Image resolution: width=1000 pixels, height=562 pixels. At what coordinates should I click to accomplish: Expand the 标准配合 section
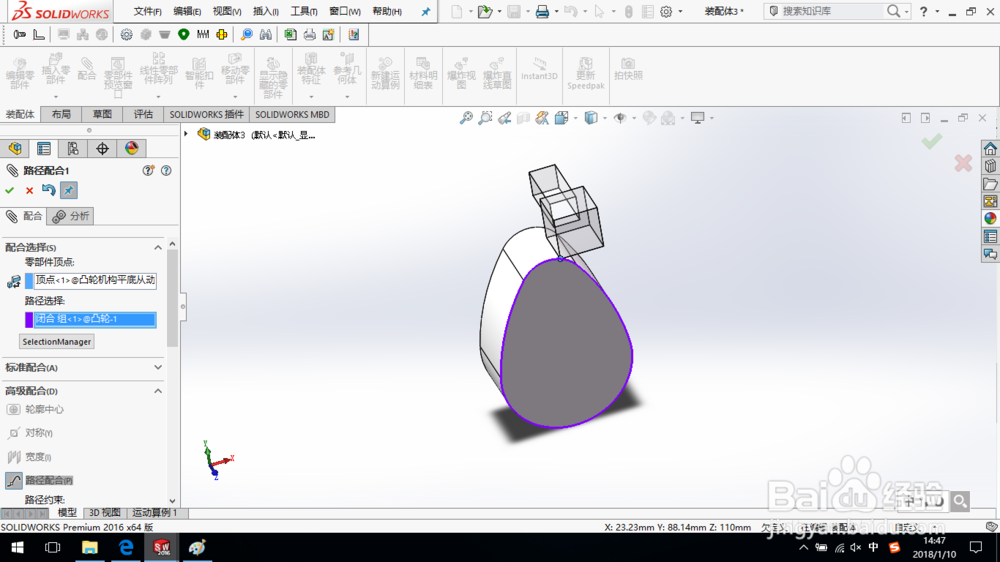click(x=158, y=367)
